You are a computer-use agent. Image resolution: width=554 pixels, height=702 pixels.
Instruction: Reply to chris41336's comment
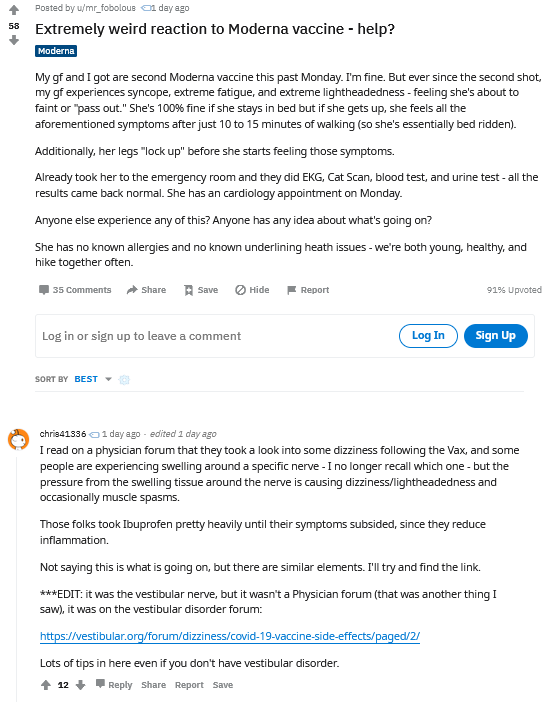point(114,685)
